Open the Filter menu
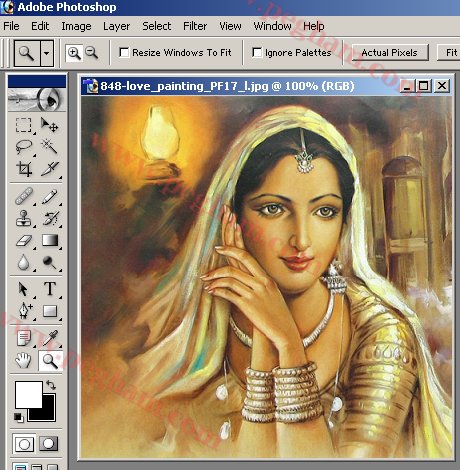 [x=195, y=26]
